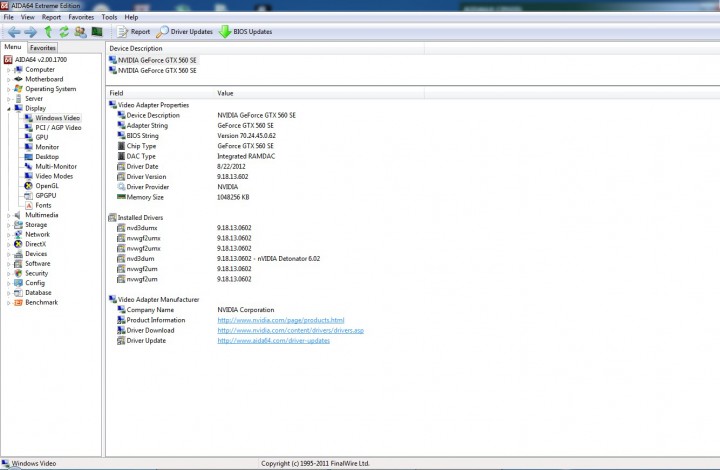Image resolution: width=720 pixels, height=470 pixels.
Task: Click the Network icon in tree
Action: (18, 235)
